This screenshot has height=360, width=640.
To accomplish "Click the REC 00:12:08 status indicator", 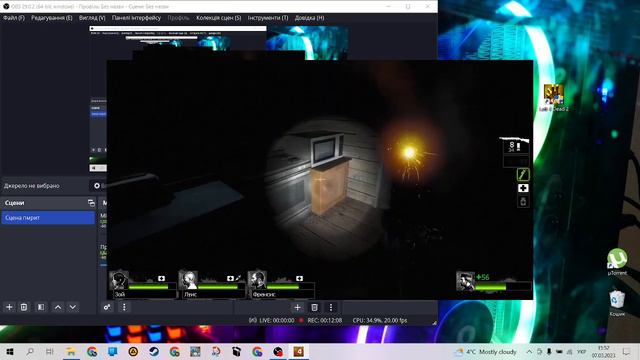I will click(x=321, y=320).
